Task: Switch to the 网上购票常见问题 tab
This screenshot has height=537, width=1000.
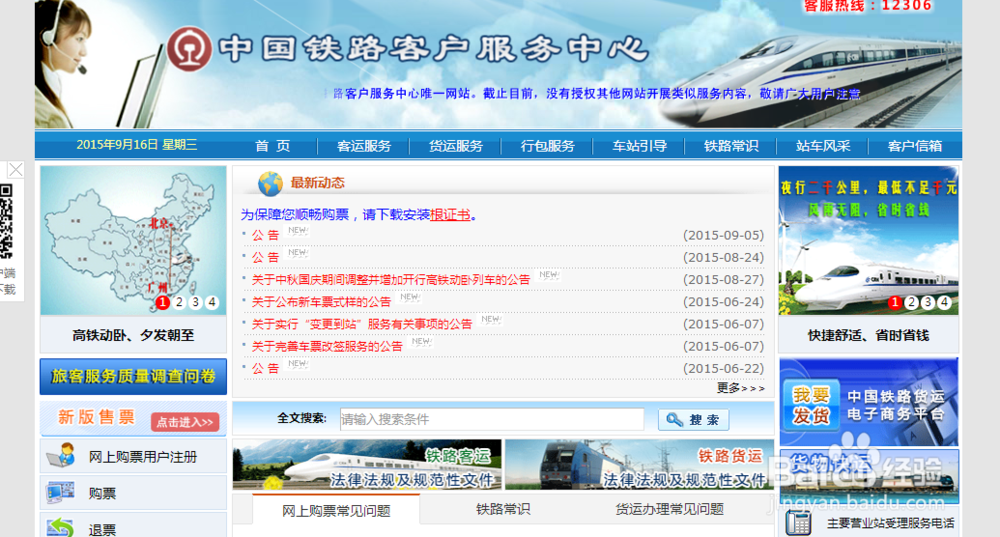Action: coord(336,510)
